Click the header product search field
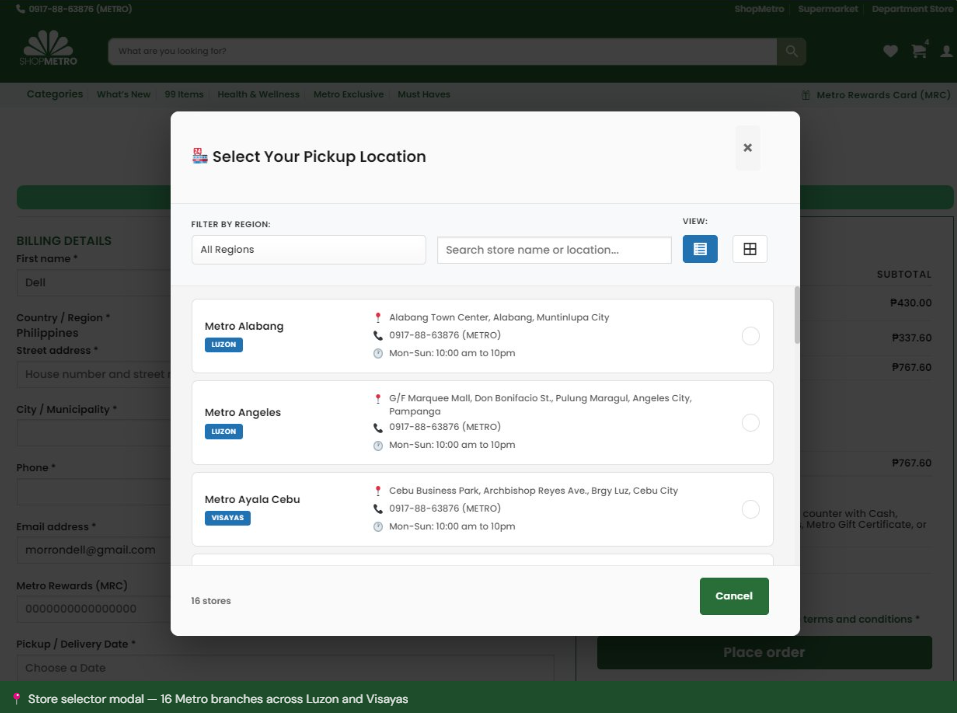 [442, 51]
